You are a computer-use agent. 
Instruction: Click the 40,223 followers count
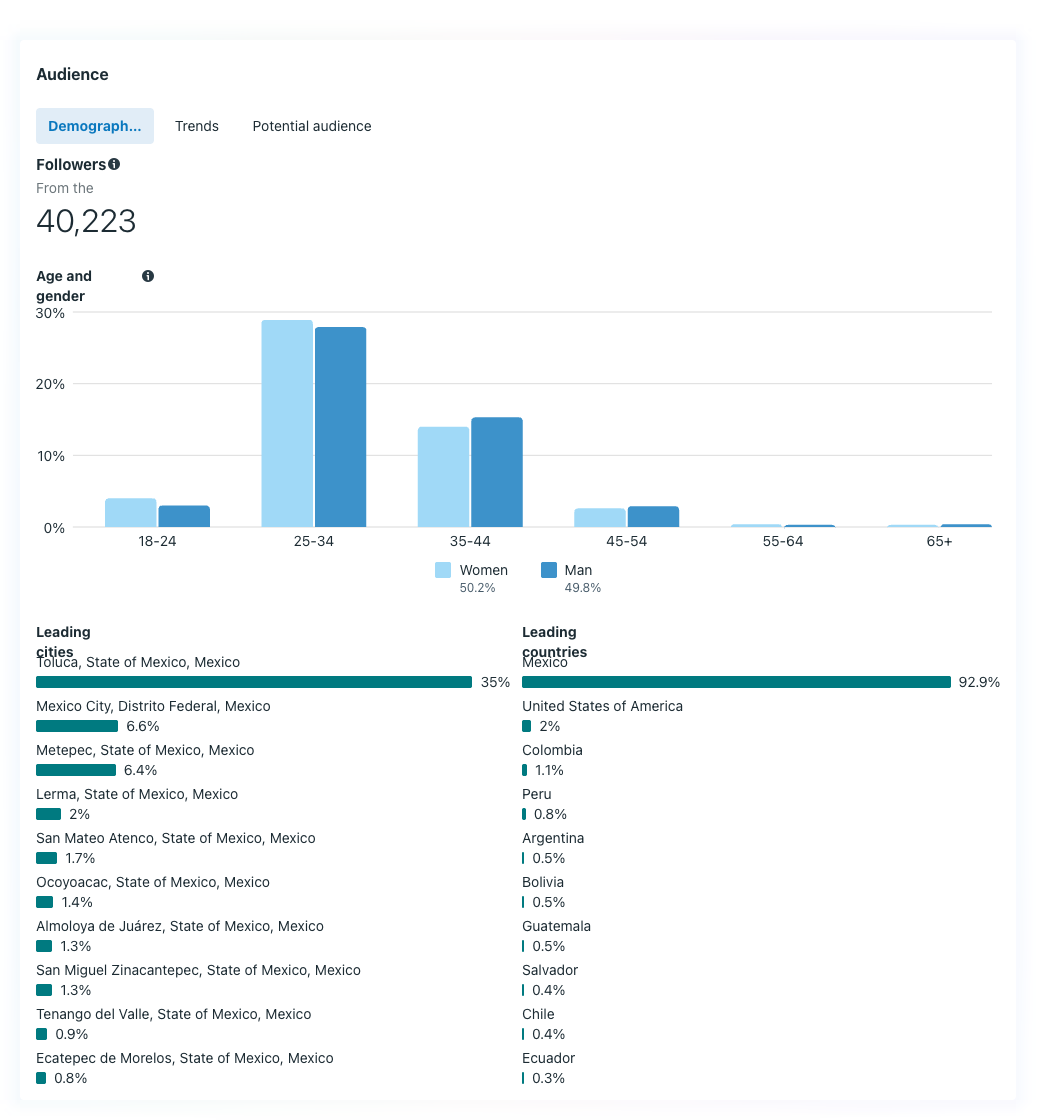click(86, 221)
